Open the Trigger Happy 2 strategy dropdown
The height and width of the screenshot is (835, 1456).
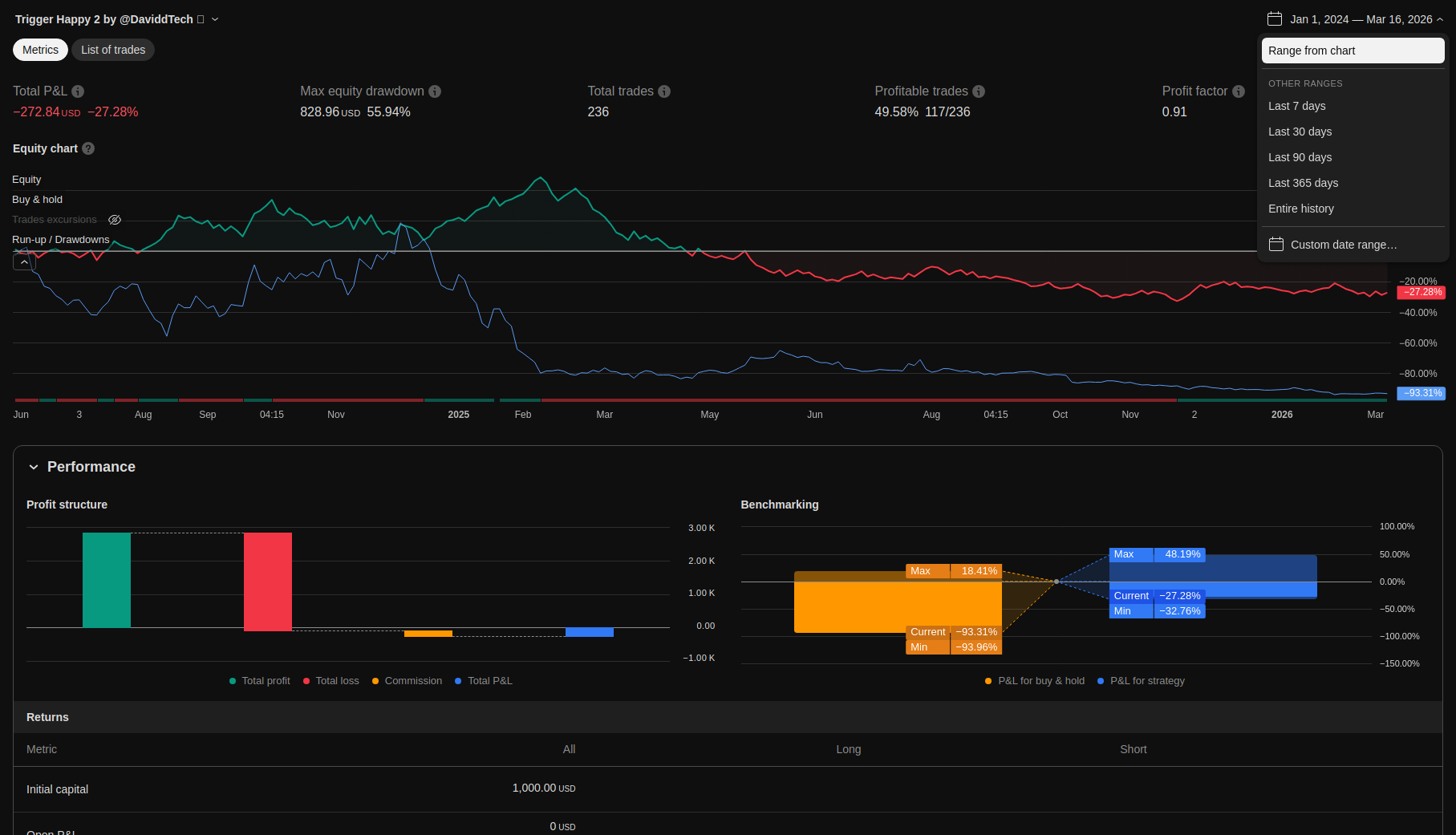(215, 19)
